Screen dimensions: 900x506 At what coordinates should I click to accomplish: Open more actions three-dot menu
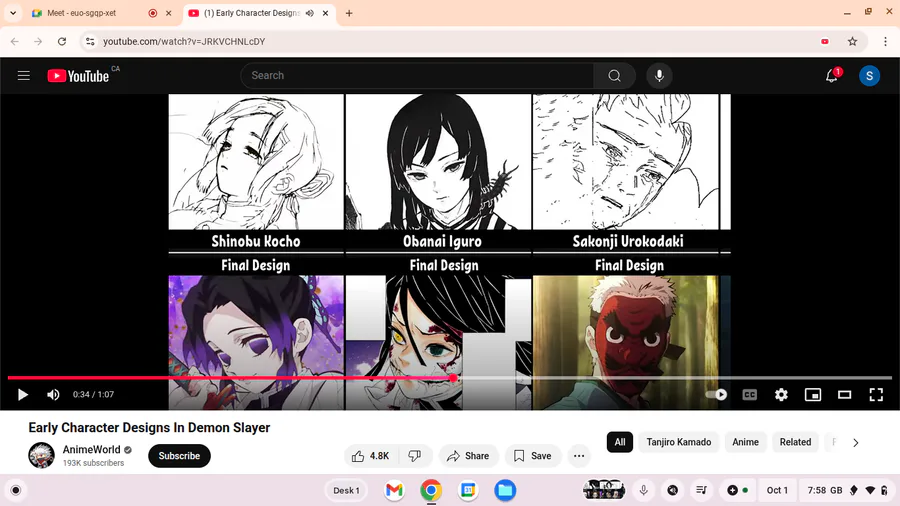(x=579, y=456)
